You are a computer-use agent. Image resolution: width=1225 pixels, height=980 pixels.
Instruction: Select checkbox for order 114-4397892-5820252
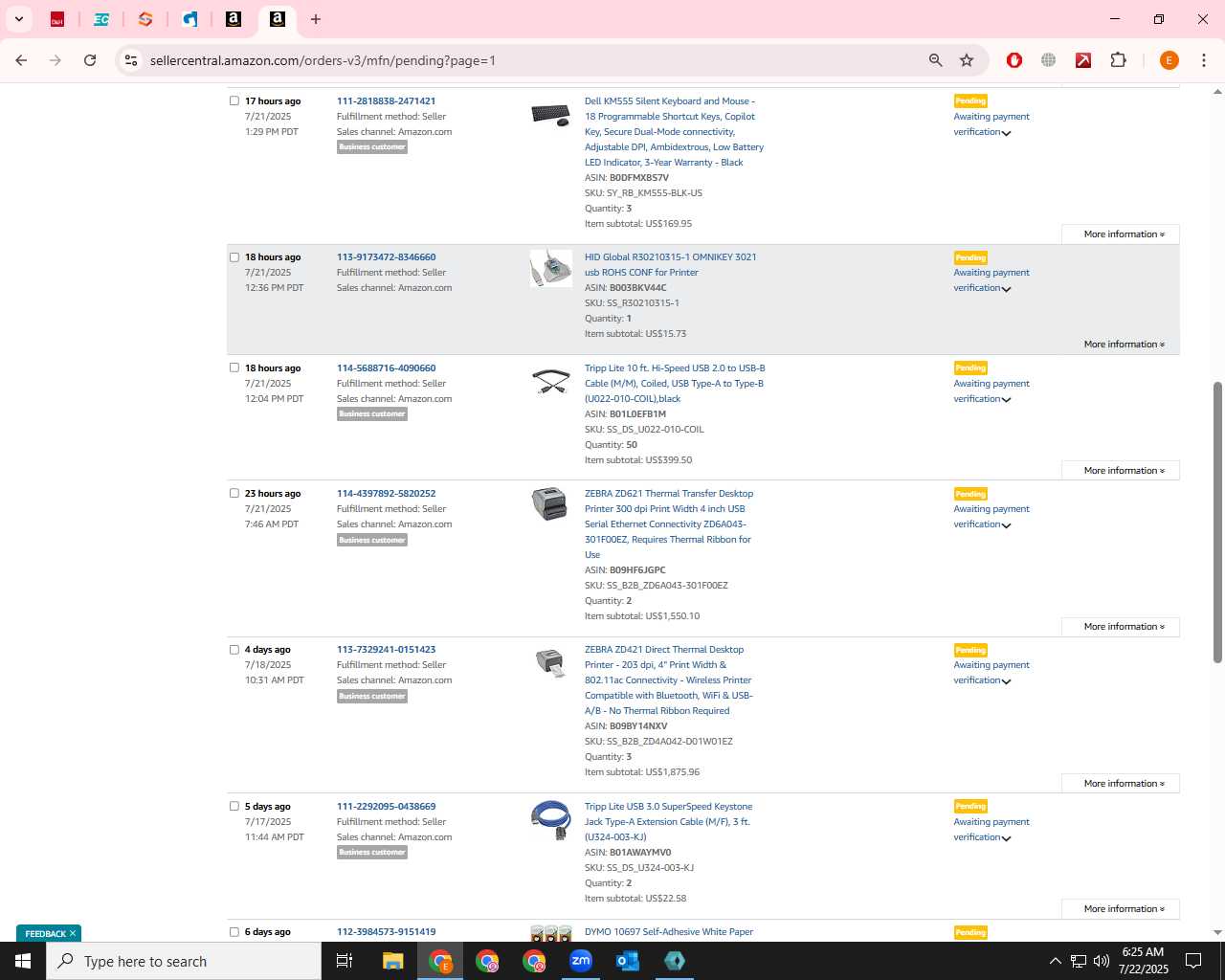click(234, 493)
